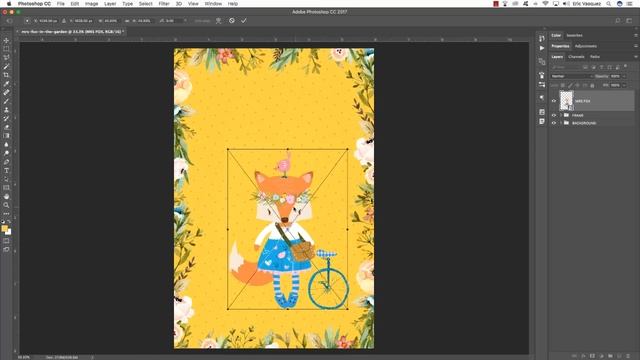Switch to the Adjustments tab
Image resolution: width=640 pixels, height=360 pixels.
pos(586,46)
